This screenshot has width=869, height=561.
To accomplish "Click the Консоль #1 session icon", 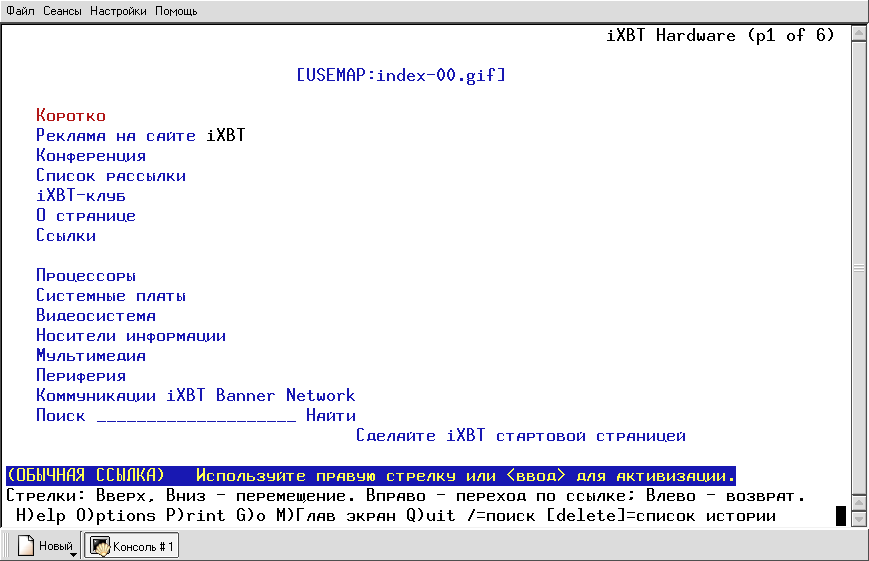I will pos(100,546).
